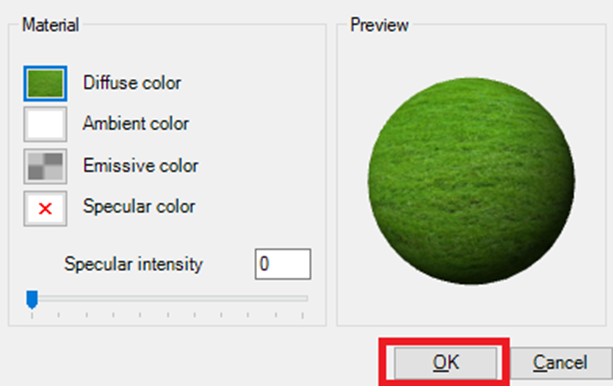The height and width of the screenshot is (386, 613).
Task: Dismiss the dialog with Cancel
Action: [561, 363]
